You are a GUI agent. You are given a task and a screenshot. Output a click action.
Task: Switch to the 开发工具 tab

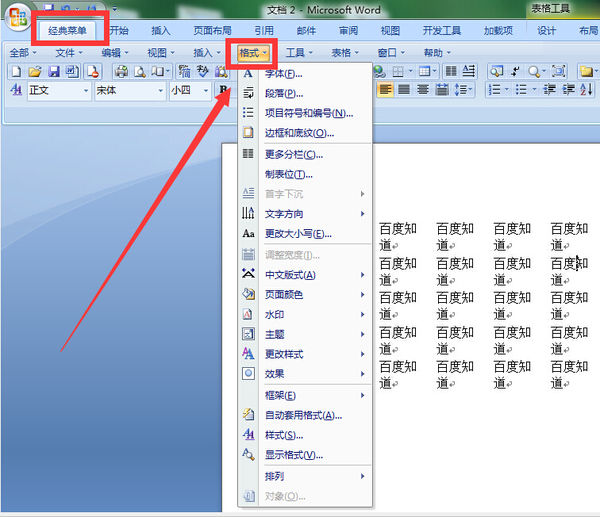coord(442,31)
